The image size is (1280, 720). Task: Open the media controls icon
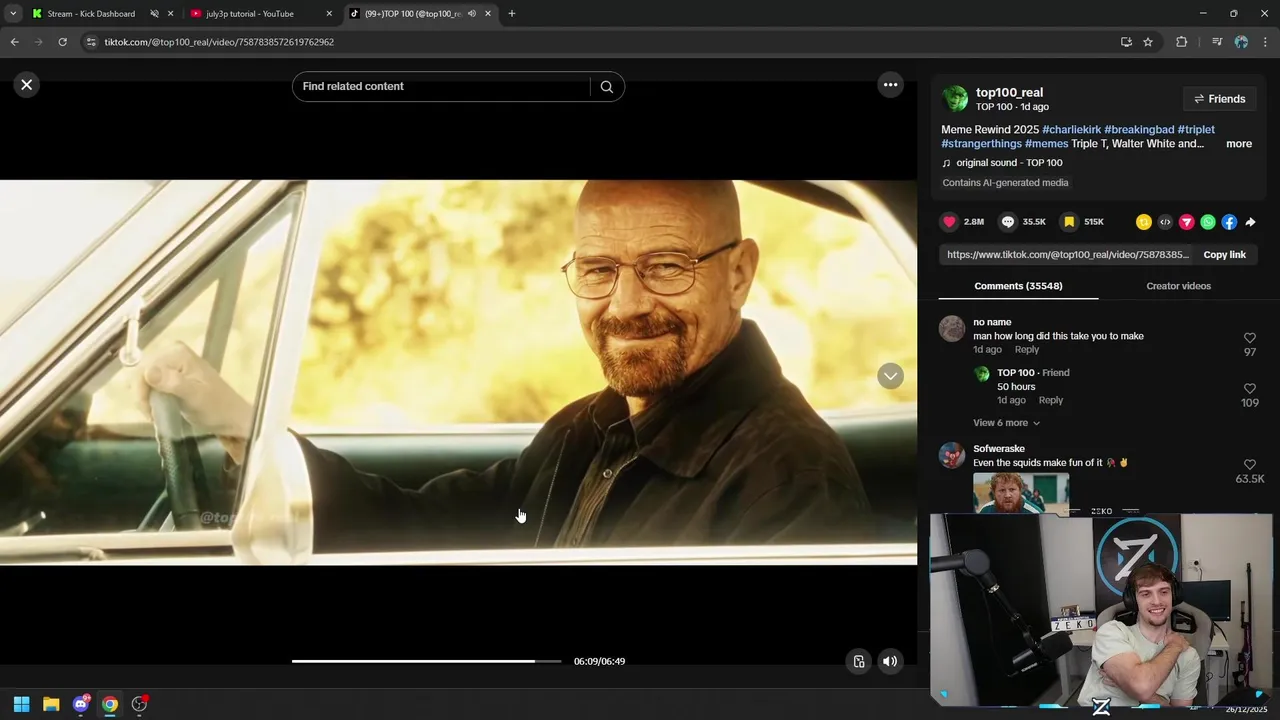click(1216, 42)
